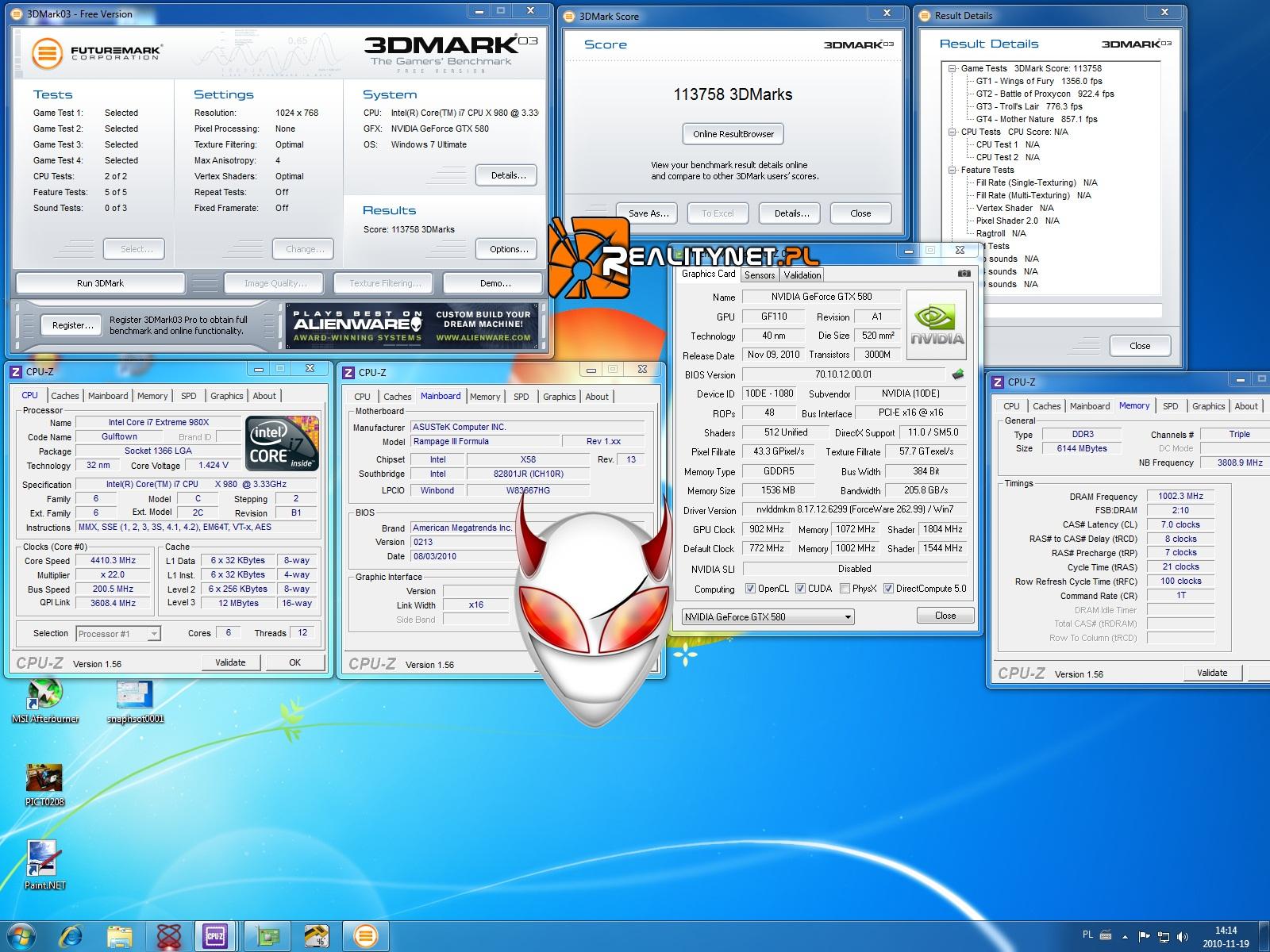The width and height of the screenshot is (1270, 952).
Task: Collapse the Game Tests tree node
Action: pos(952,68)
